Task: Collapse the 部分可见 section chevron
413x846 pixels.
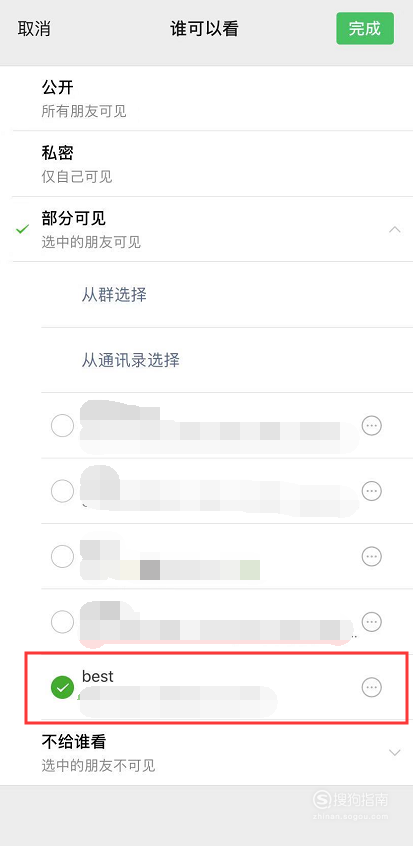Action: 395,229
